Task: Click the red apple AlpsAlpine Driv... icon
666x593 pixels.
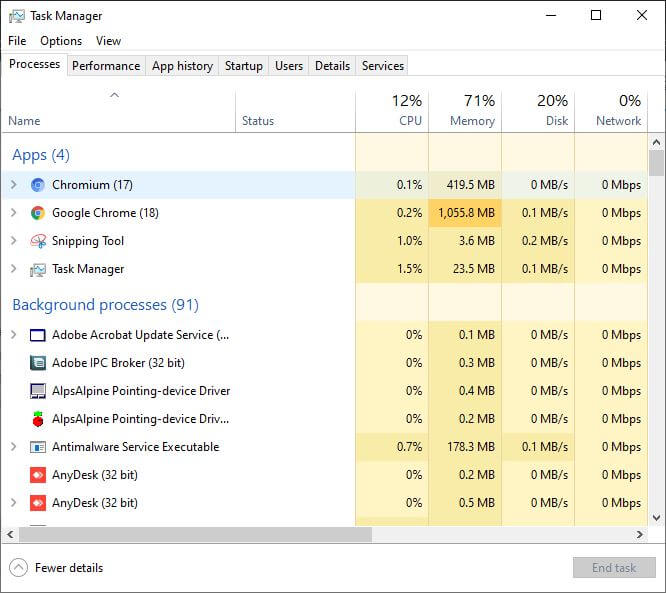Action: pos(38,419)
